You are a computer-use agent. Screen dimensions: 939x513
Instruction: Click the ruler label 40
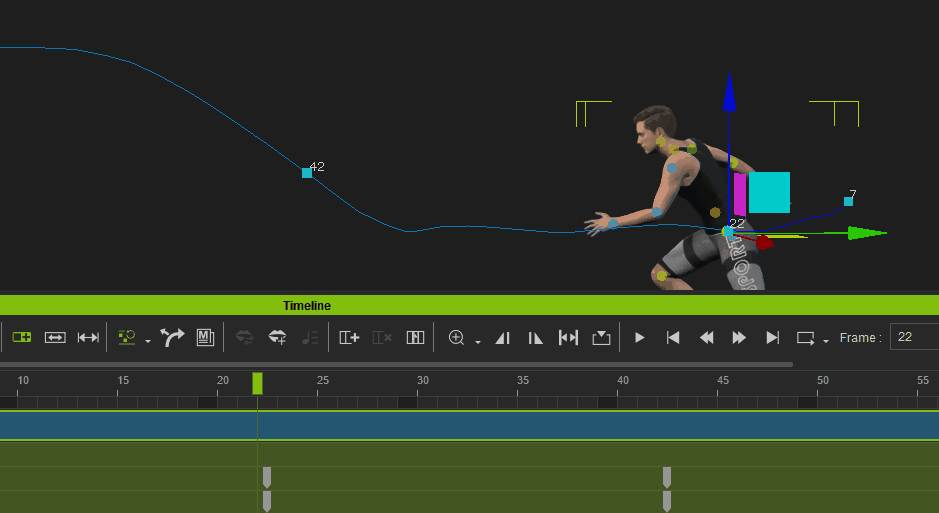623,380
